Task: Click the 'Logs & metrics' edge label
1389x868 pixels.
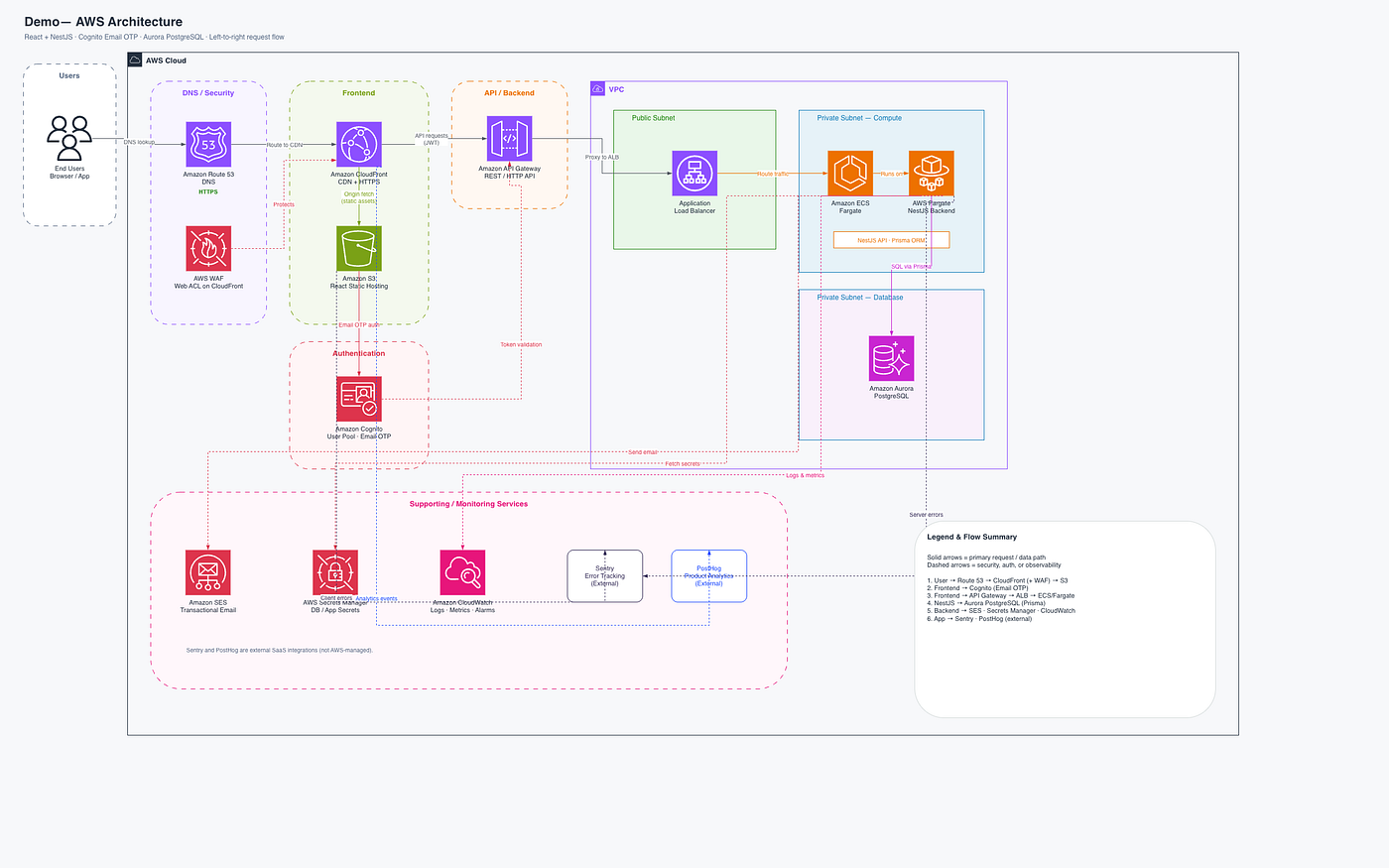Action: click(x=806, y=475)
